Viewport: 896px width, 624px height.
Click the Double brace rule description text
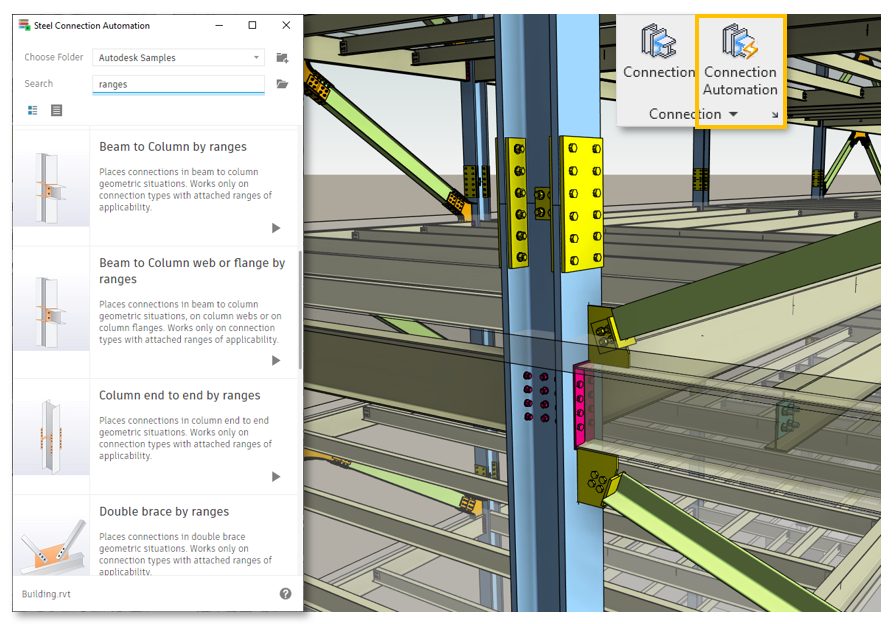pos(185,553)
